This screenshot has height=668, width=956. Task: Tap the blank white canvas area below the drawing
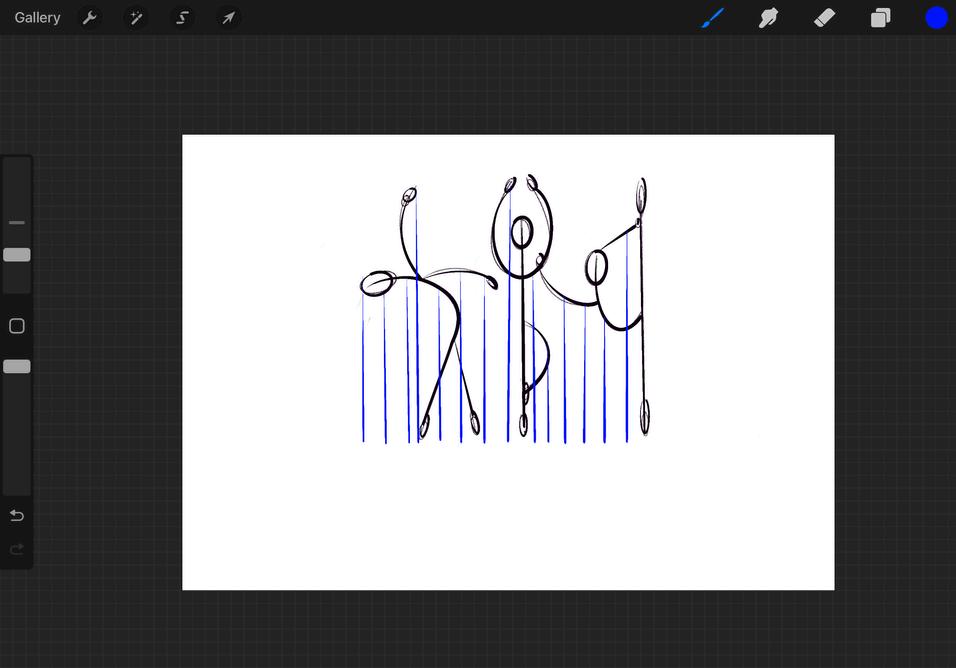pos(508,518)
